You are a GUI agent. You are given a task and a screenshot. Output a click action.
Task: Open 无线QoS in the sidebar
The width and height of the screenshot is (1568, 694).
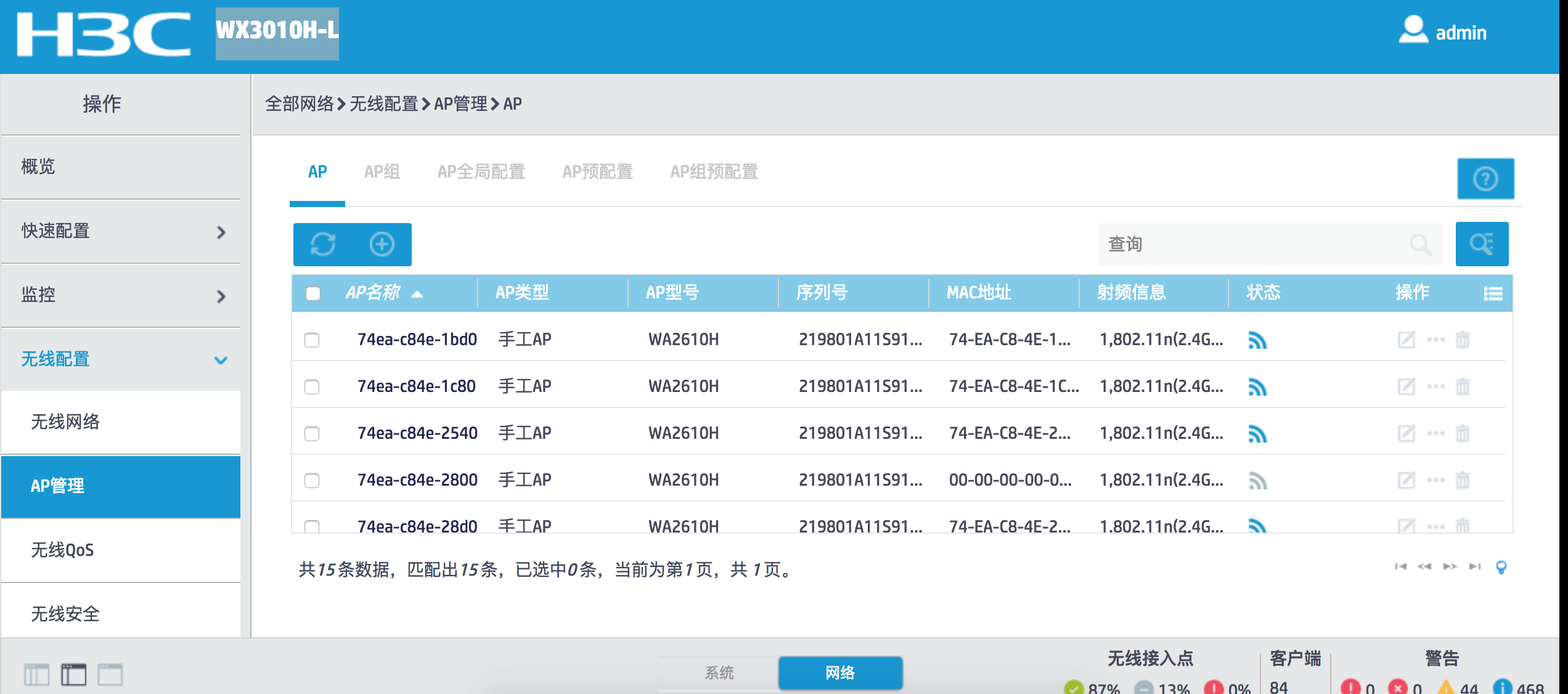62,550
